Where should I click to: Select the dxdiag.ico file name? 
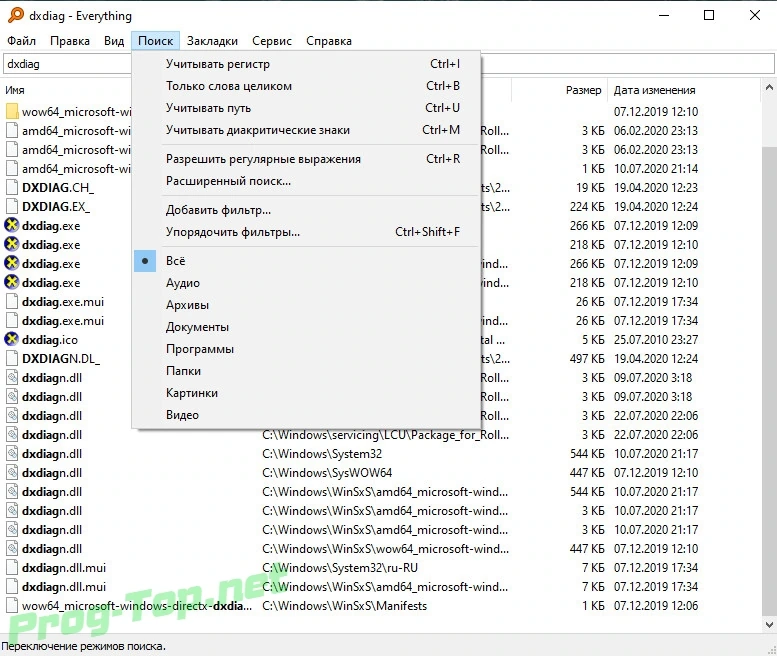point(50,340)
